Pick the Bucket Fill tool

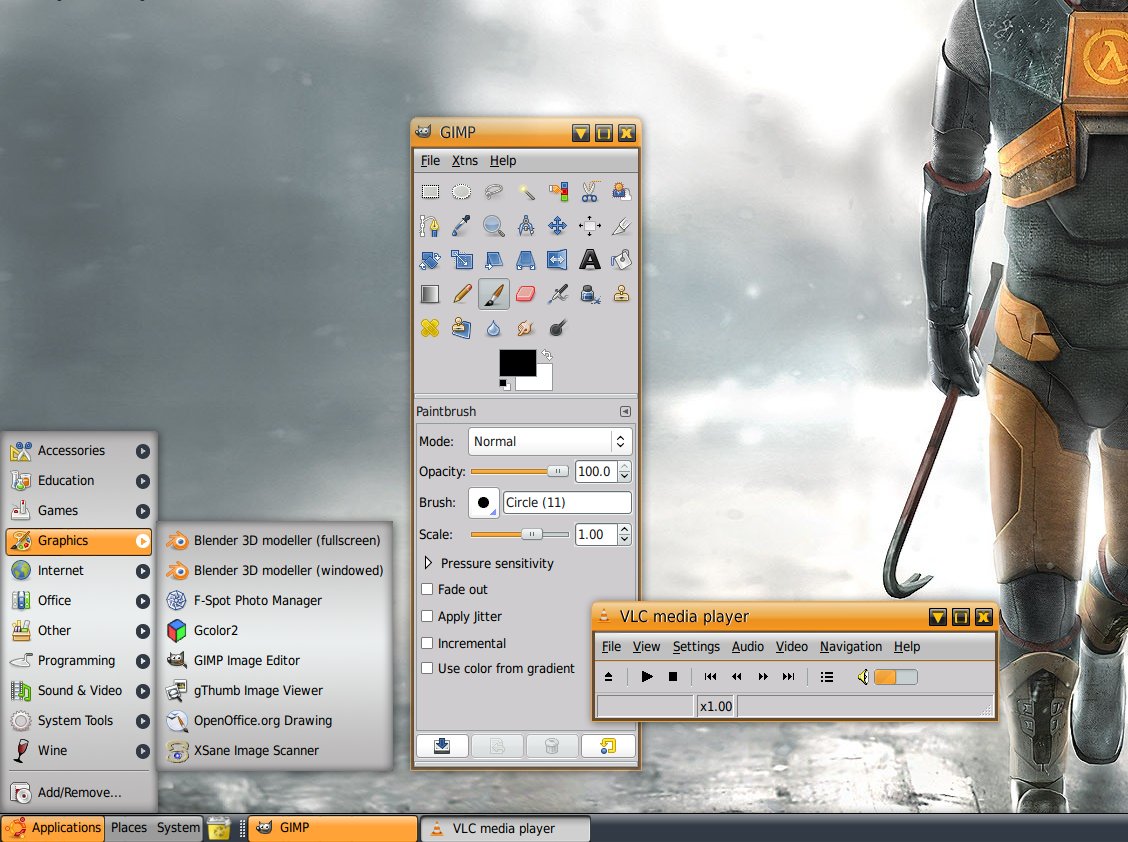coord(622,260)
